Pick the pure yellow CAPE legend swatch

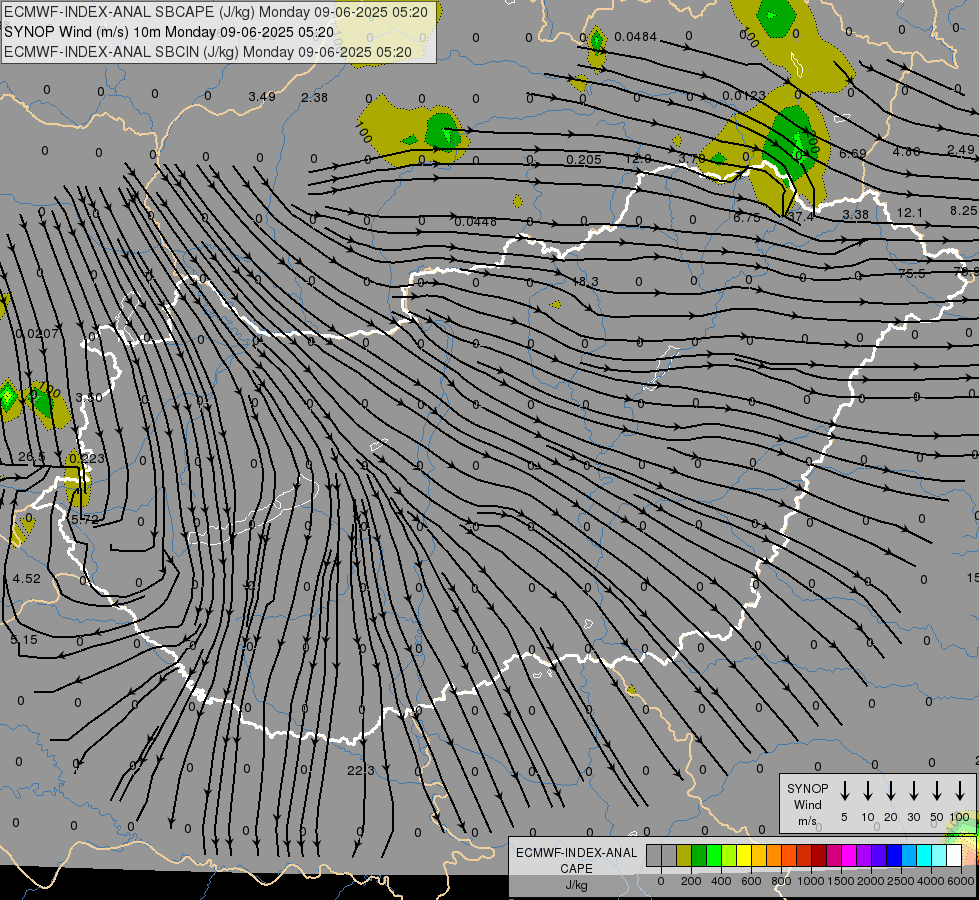(x=744, y=856)
